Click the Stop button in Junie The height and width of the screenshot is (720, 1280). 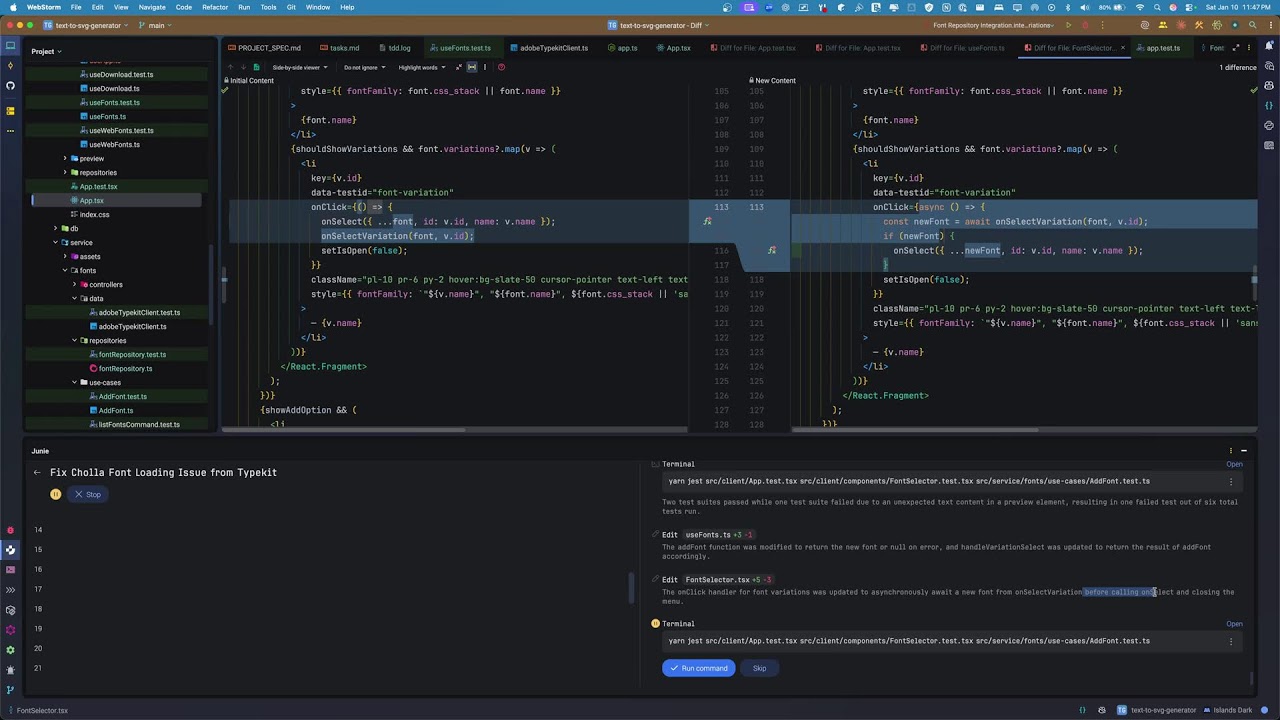(87, 494)
